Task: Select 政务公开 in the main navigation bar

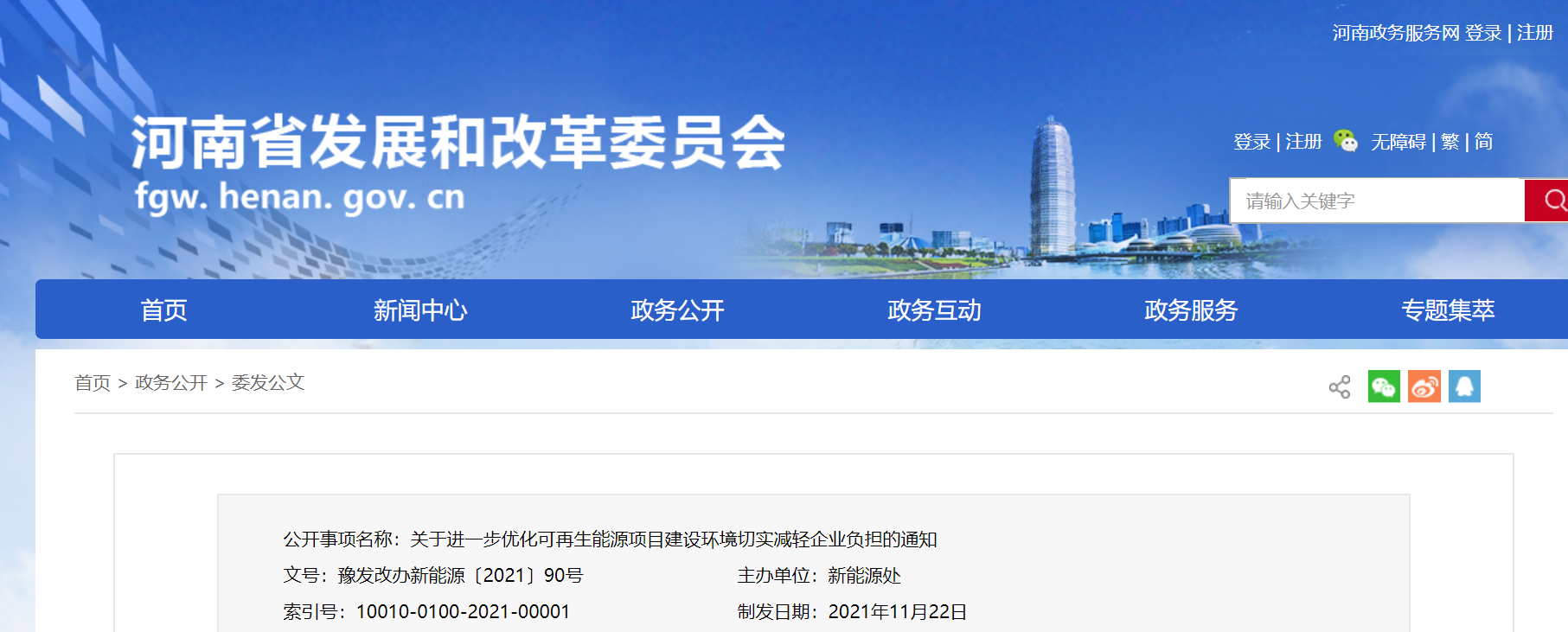Action: point(677,310)
